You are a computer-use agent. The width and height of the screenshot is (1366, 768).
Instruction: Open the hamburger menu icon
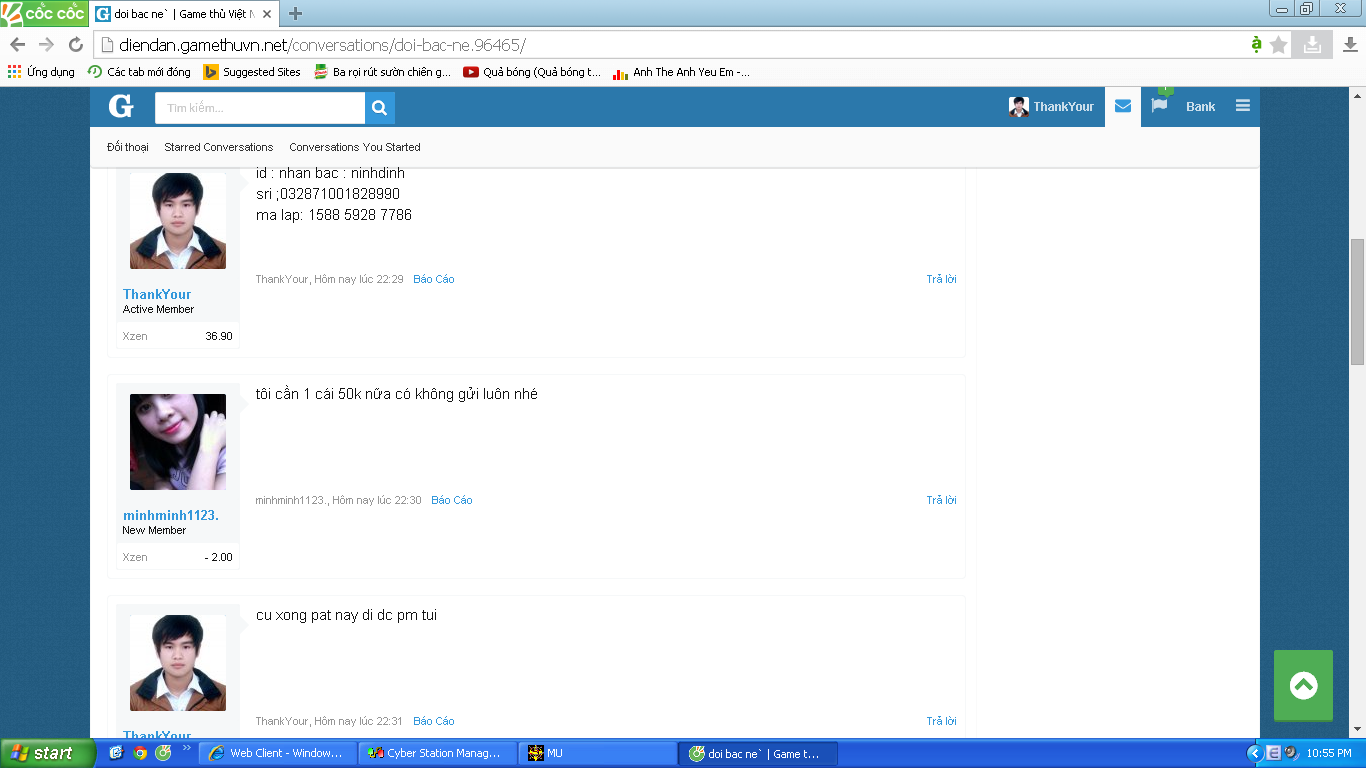(1243, 106)
